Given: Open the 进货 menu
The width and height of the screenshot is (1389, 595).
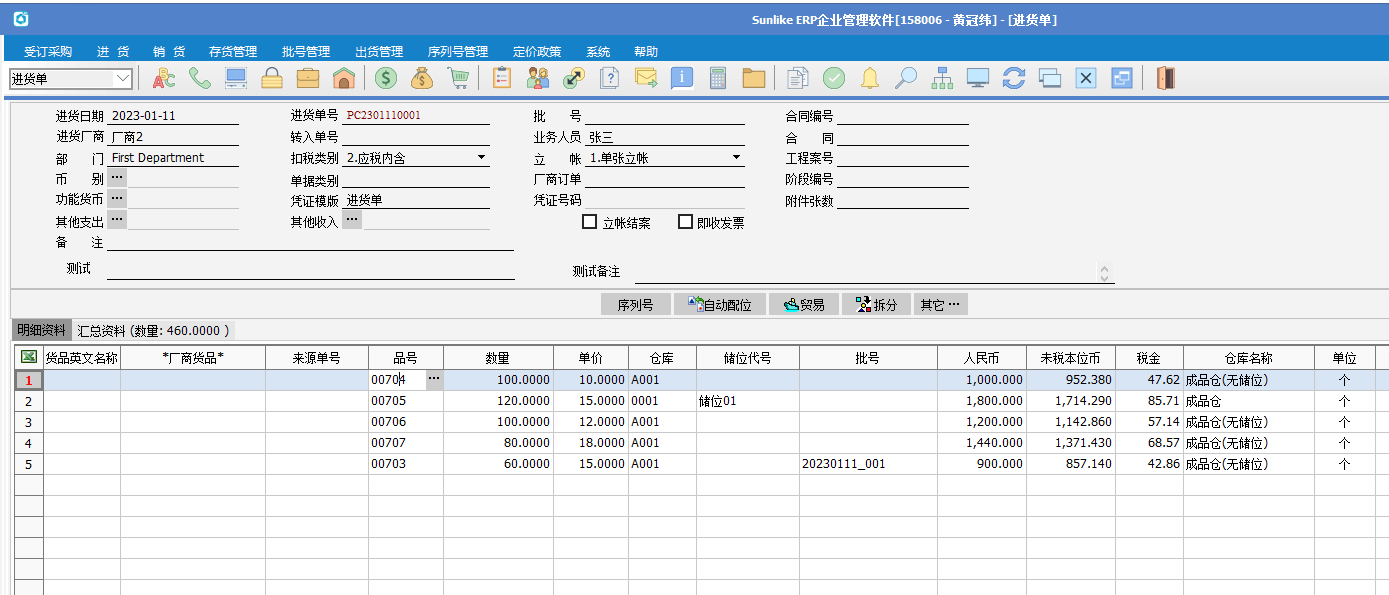Looking at the screenshot, I should point(113,52).
